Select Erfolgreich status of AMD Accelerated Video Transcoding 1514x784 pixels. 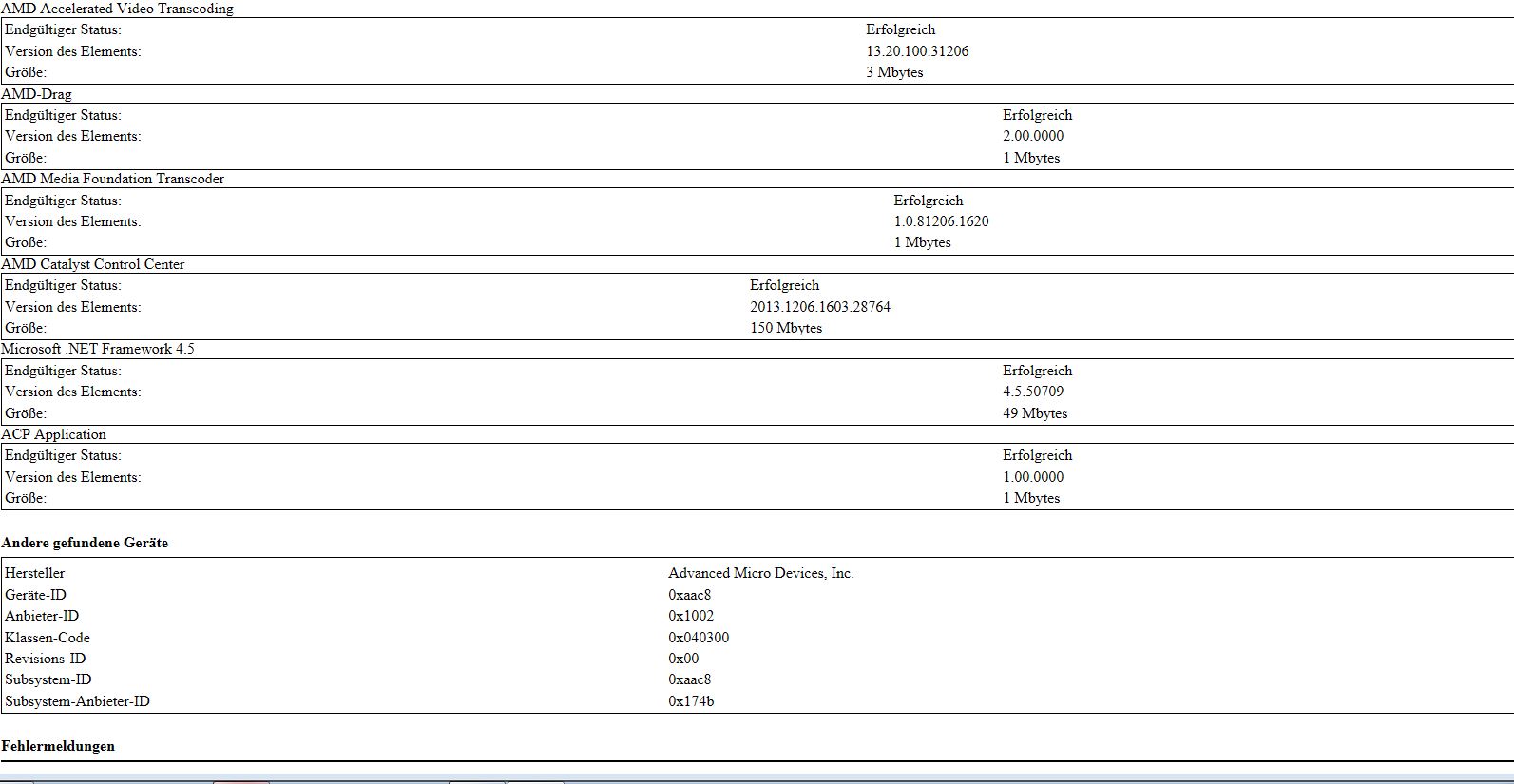[900, 29]
